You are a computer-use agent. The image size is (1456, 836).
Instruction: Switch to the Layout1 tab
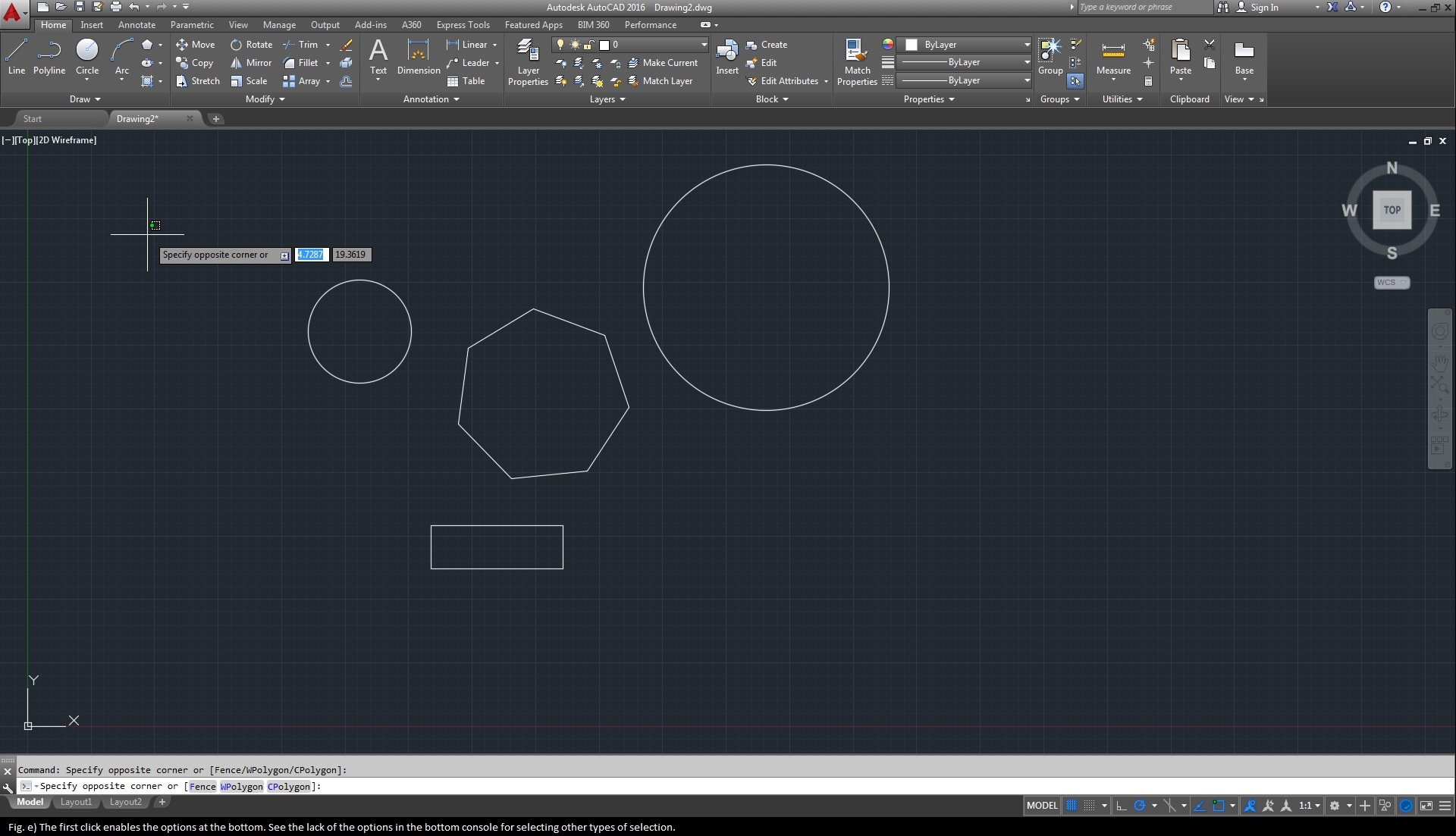coord(75,802)
